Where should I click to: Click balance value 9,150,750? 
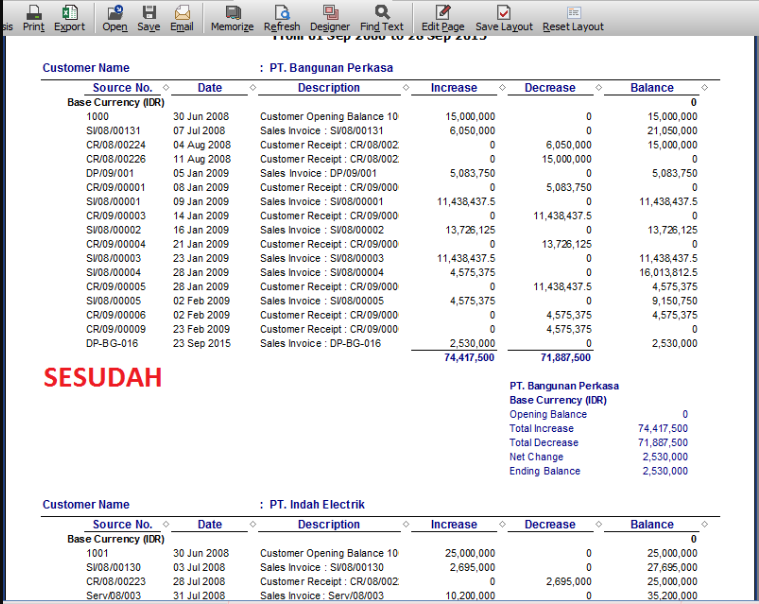(674, 301)
